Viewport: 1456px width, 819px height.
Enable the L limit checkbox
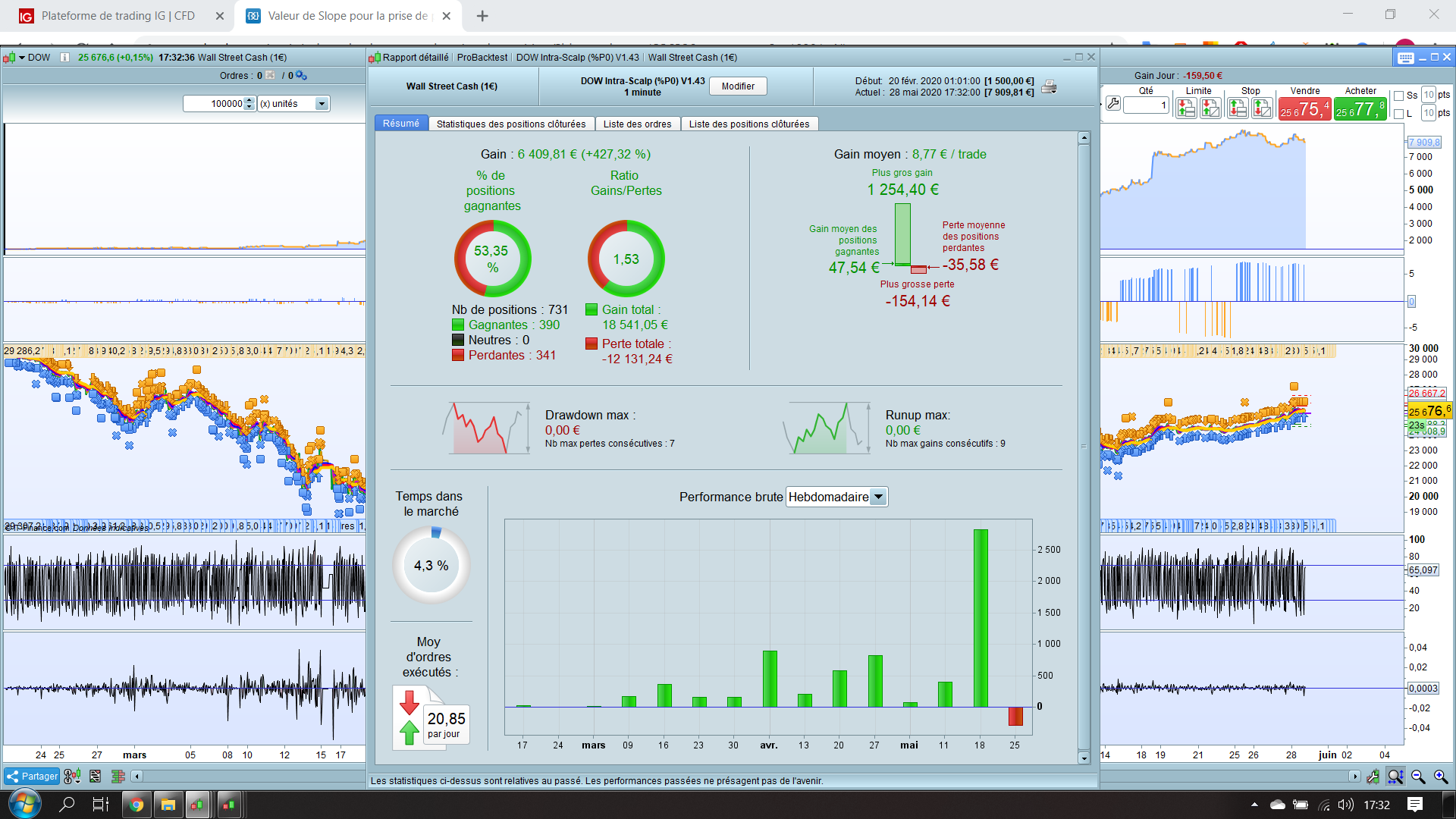1399,114
